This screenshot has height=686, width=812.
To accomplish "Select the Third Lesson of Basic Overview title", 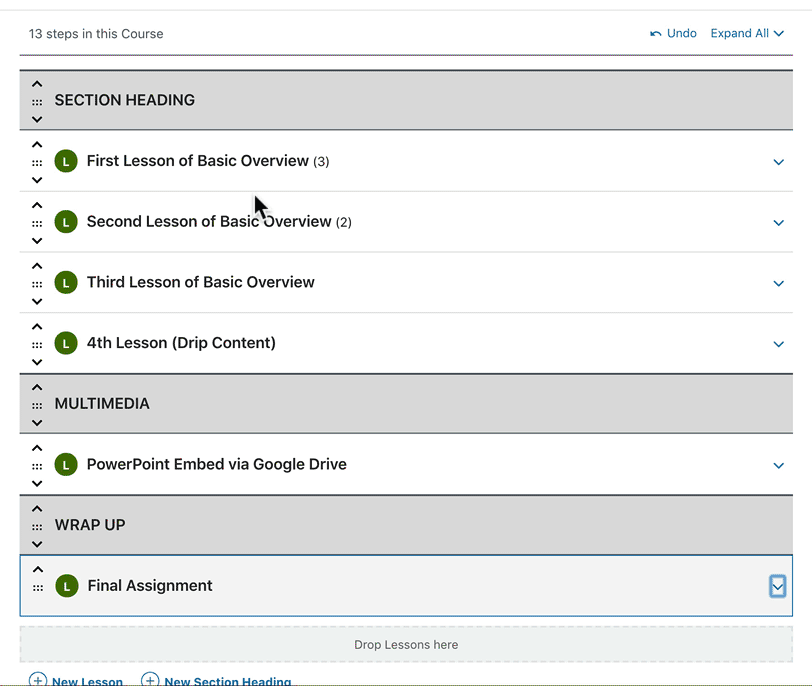I will [x=200, y=282].
